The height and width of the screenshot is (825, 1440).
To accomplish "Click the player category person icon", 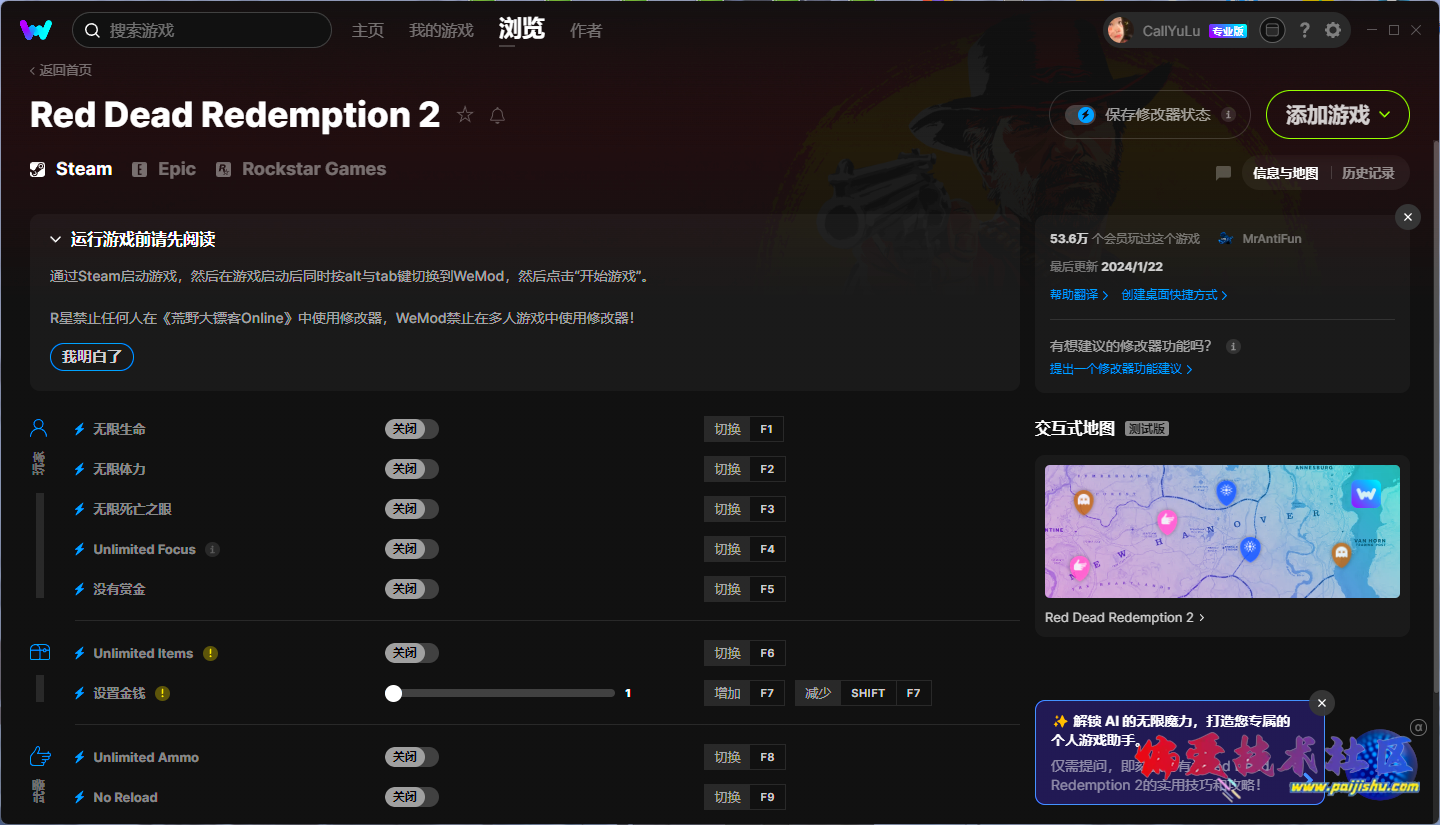I will coord(39,429).
